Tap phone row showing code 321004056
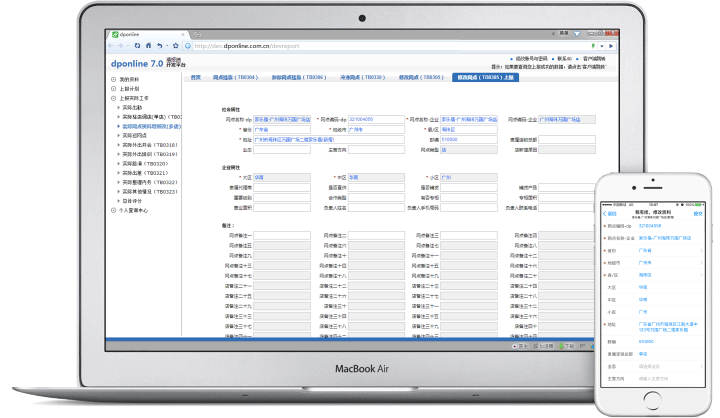720x418 pixels. tap(653, 226)
